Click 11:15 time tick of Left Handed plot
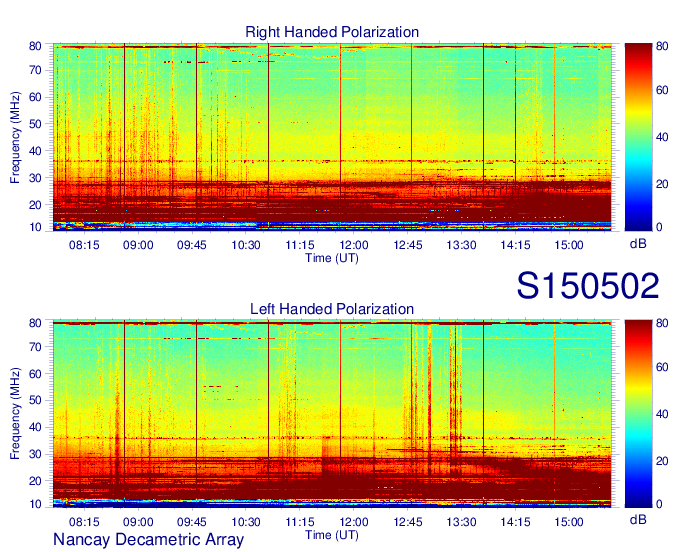The image size is (680, 552). coord(300,522)
